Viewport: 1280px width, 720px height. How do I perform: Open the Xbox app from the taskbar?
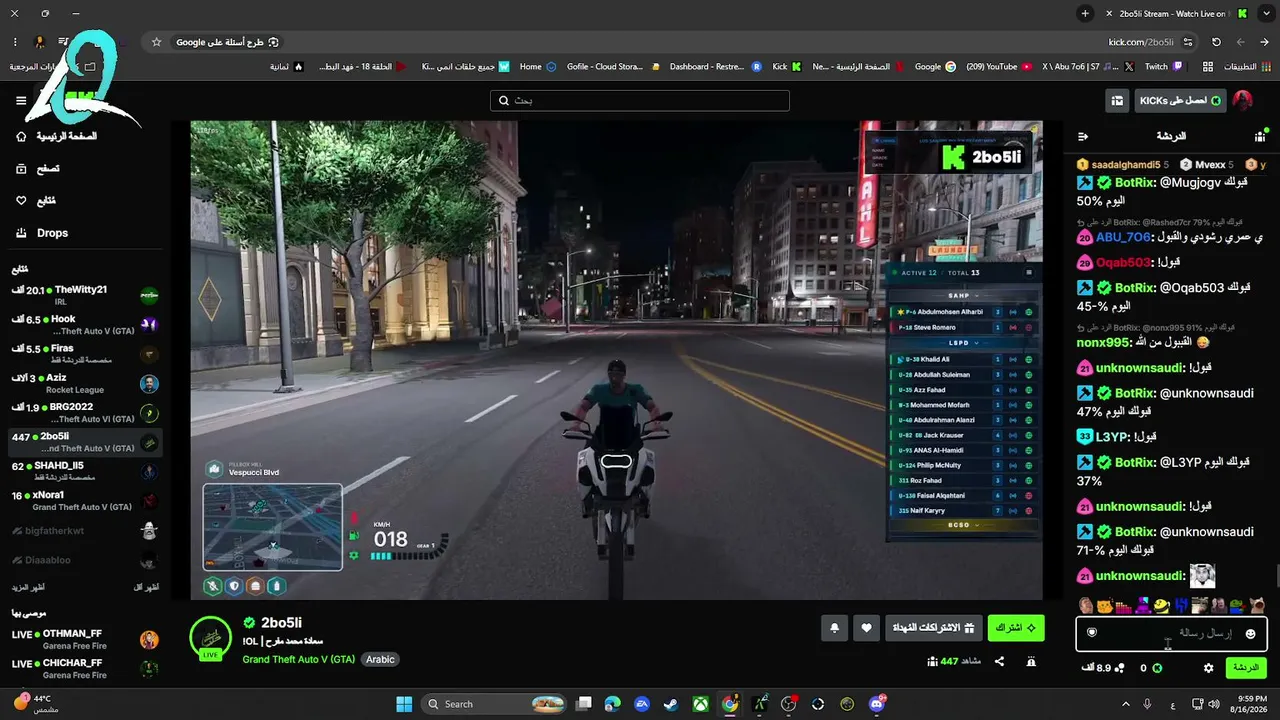pos(701,704)
